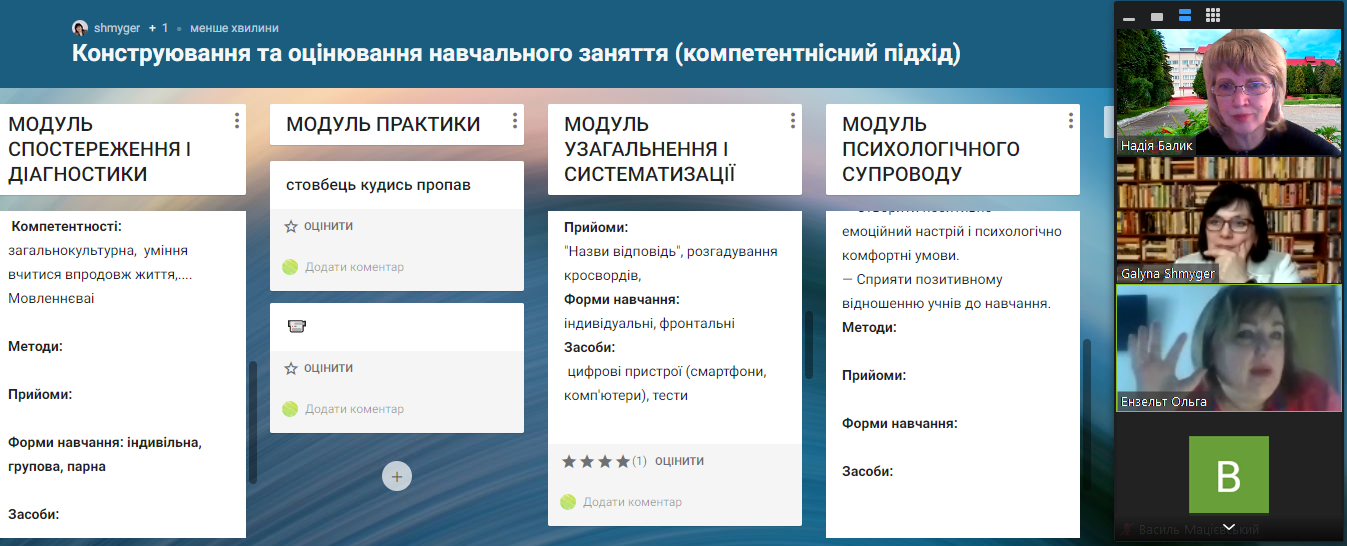The image size is (1347, 546).
Task: Open three-dot menu of МОДУЛЬ УЗАГАЛЬНЕННЯ І СИСТЕМАТИЗАЦІЇ
Action: click(x=793, y=121)
